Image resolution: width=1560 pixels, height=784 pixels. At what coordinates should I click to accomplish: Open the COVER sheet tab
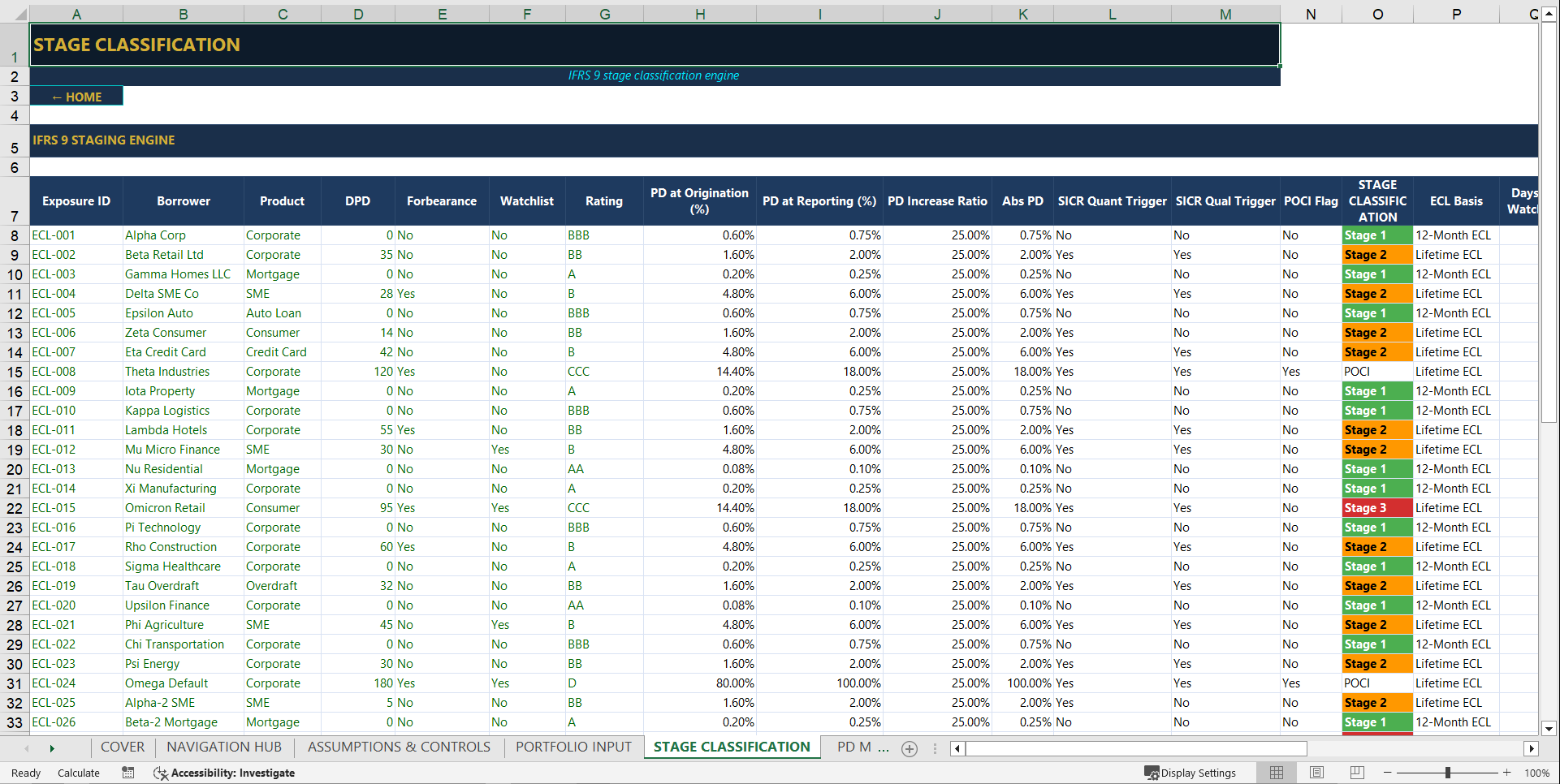(123, 747)
